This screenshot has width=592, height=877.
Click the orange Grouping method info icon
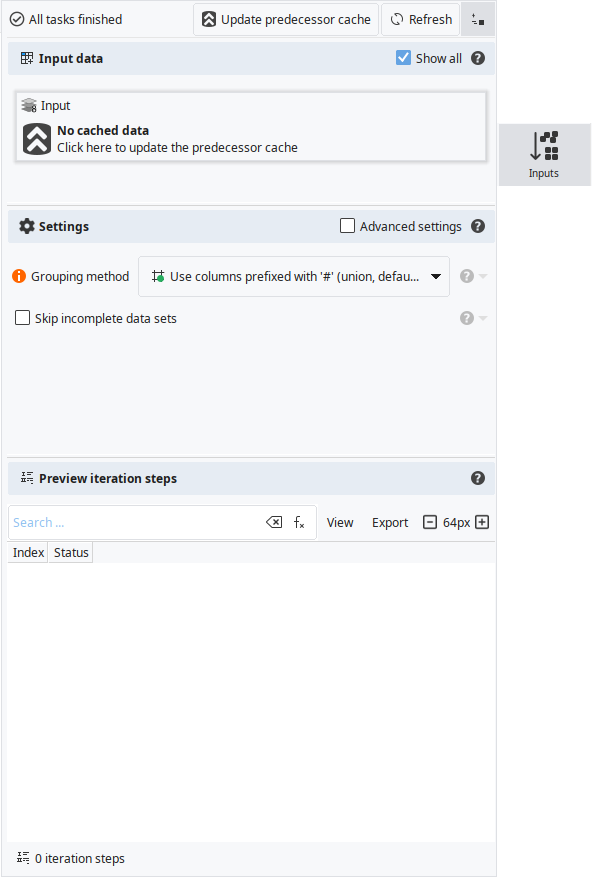(19, 276)
